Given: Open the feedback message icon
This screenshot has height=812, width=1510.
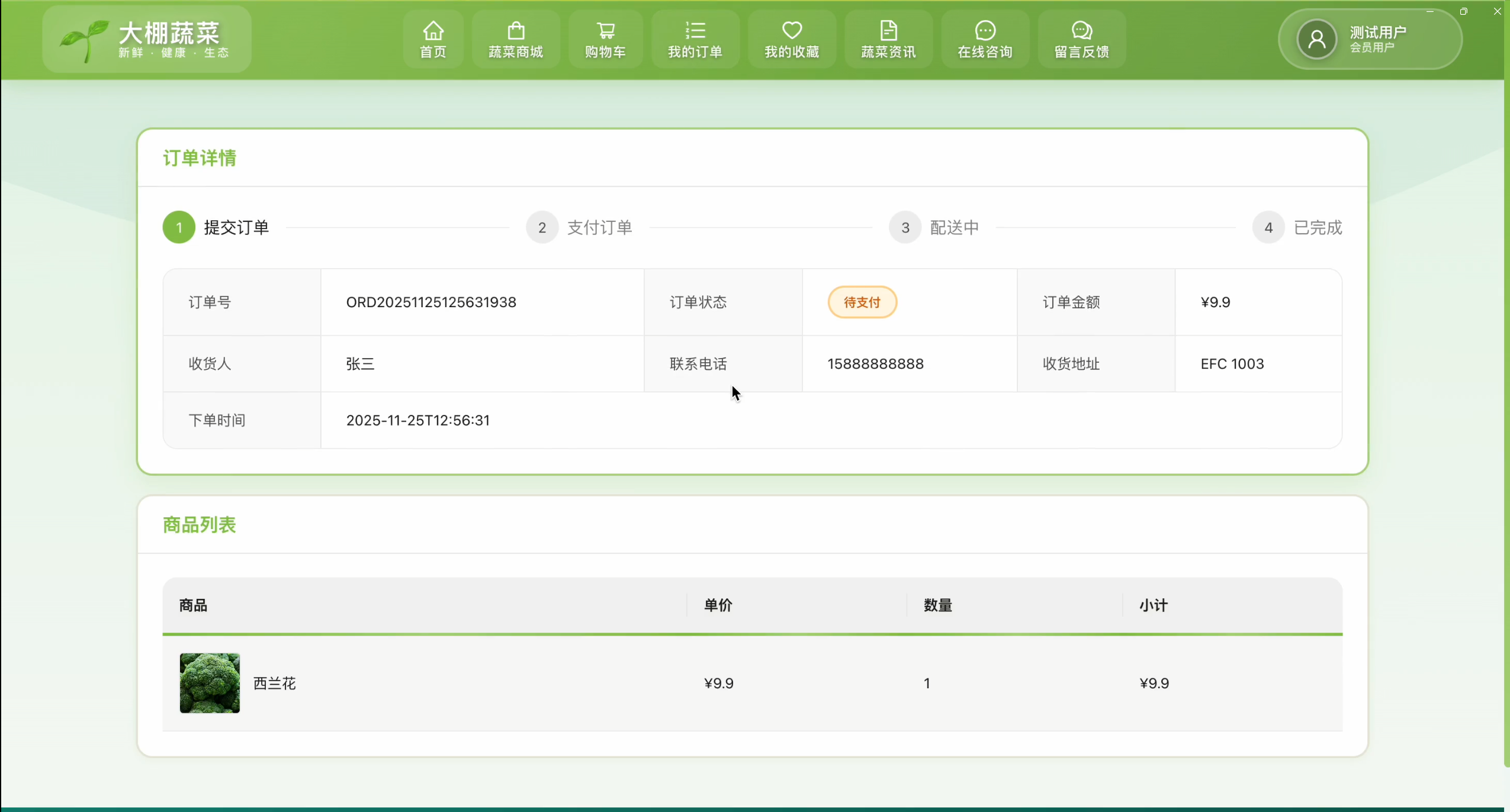Looking at the screenshot, I should [1081, 31].
